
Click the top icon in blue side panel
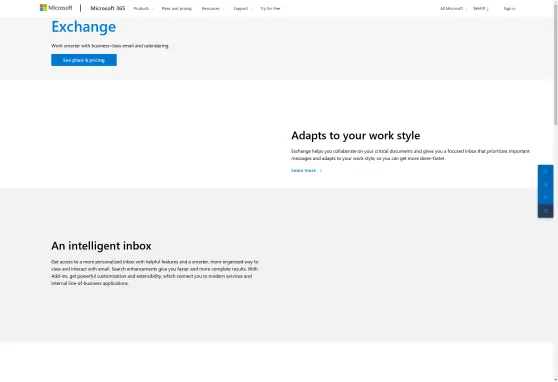(x=546, y=172)
